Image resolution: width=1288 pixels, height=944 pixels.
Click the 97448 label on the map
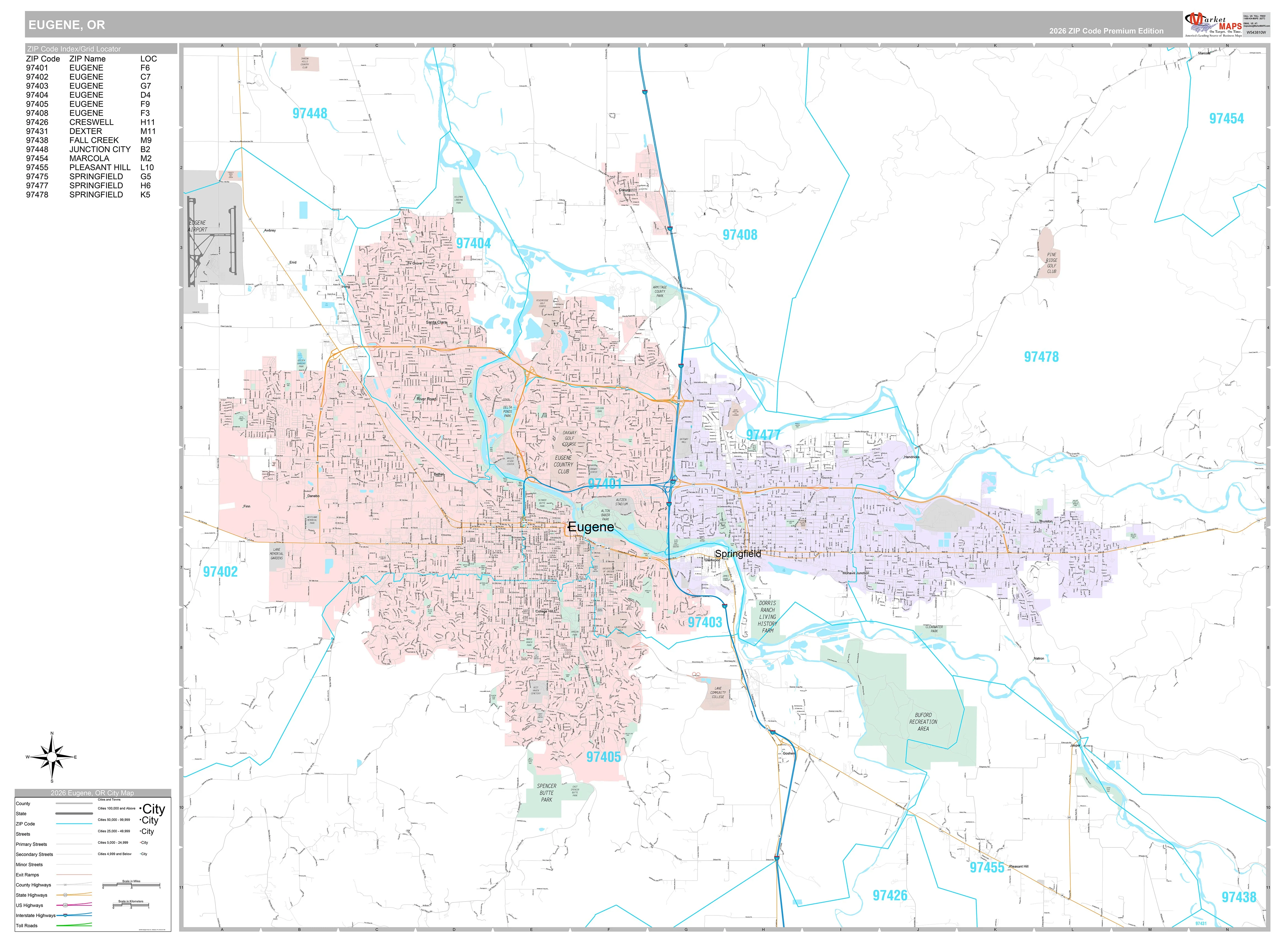click(310, 113)
